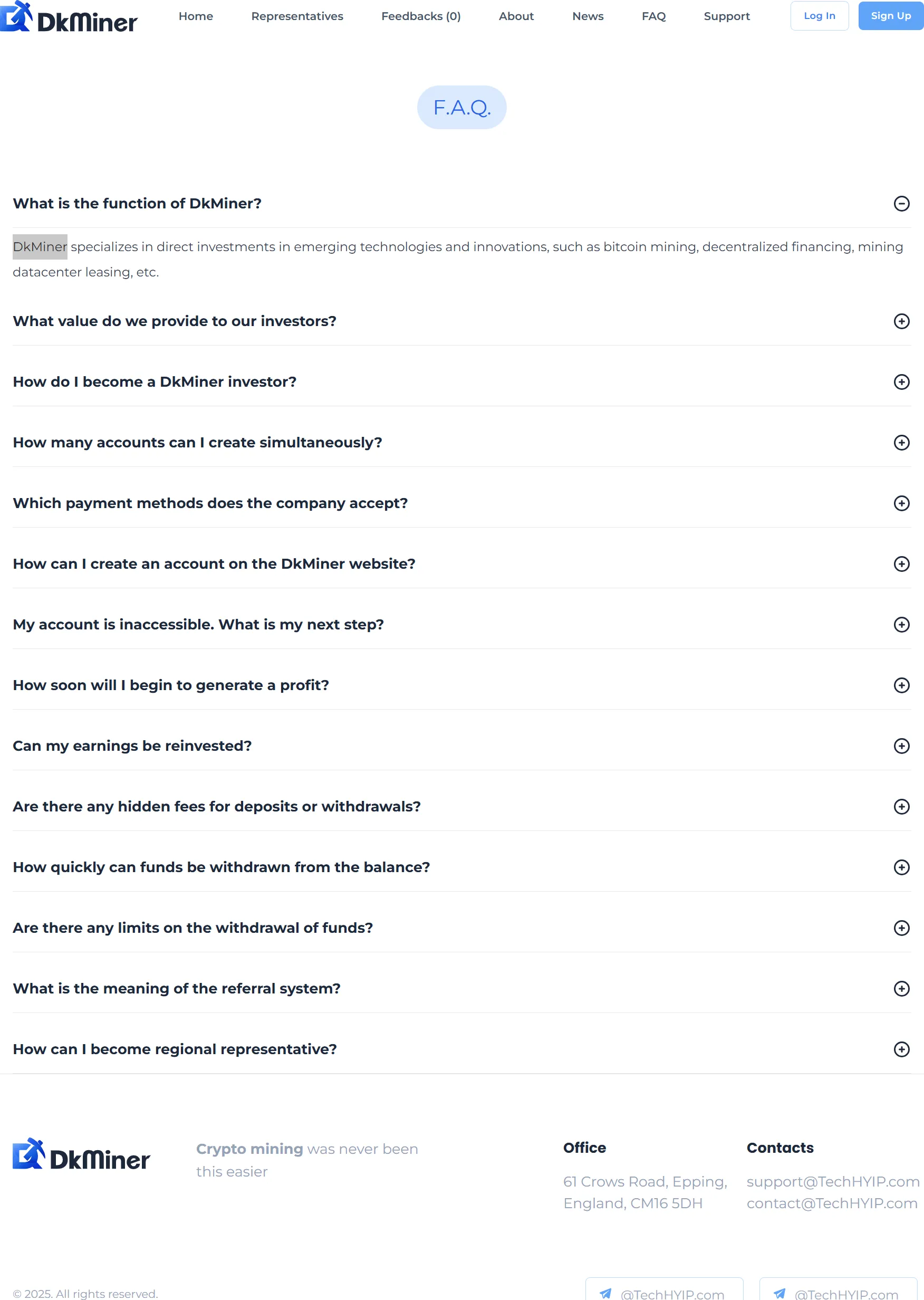
Task: Click the Log In button
Action: click(x=819, y=16)
